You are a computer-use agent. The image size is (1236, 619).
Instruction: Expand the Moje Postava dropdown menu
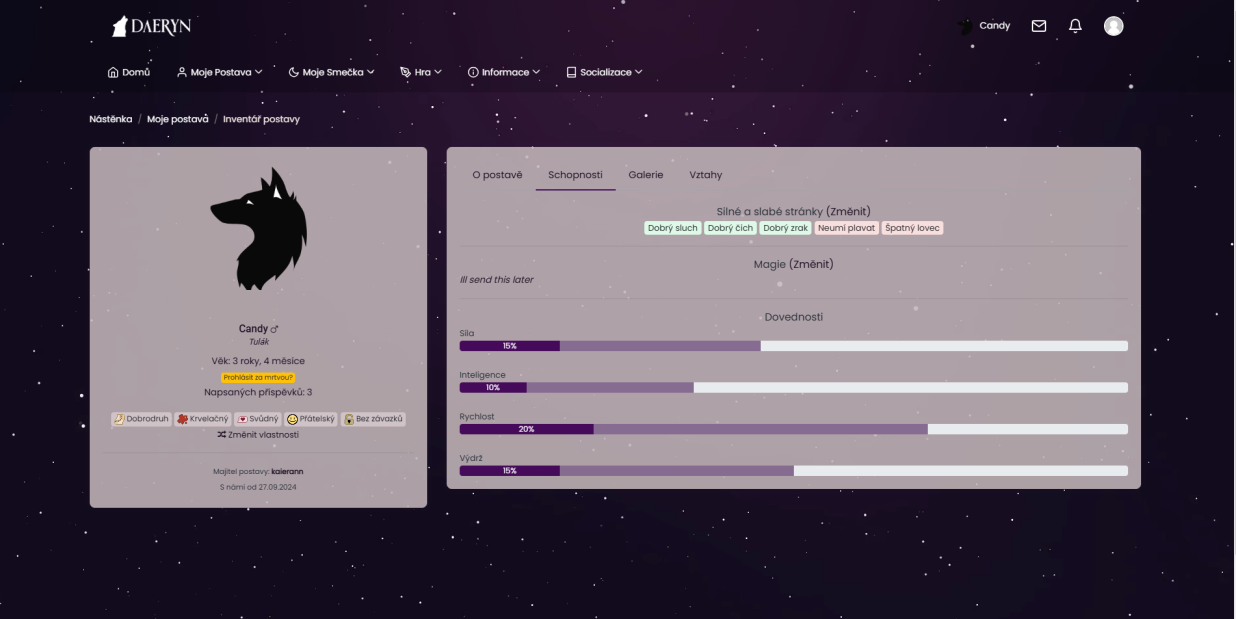click(x=219, y=72)
